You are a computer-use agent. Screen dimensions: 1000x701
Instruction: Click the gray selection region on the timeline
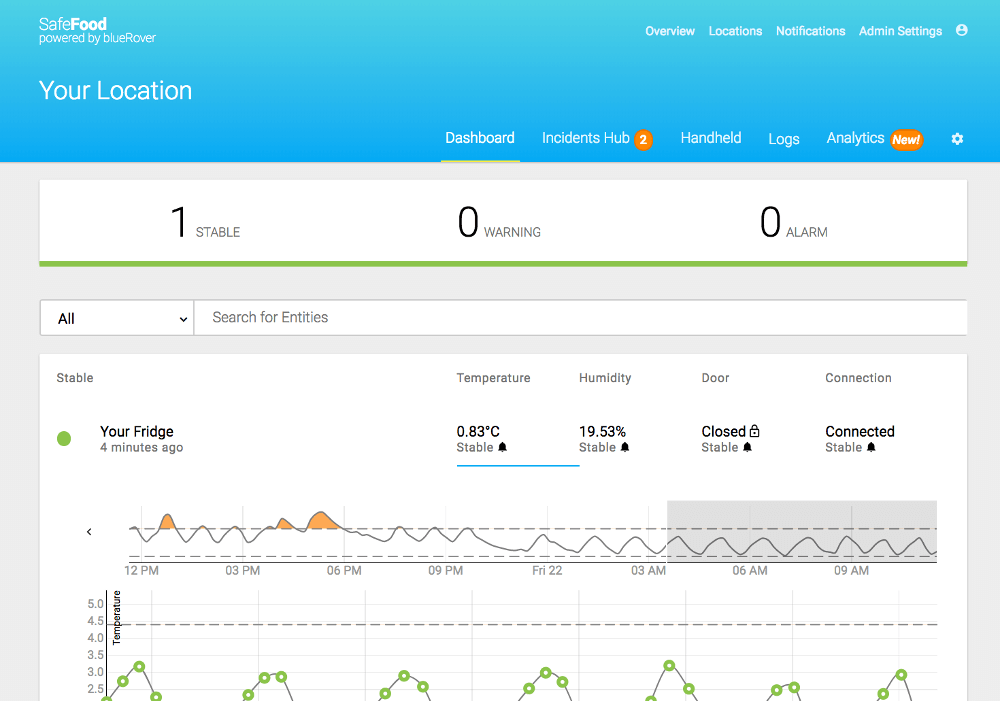coord(800,531)
